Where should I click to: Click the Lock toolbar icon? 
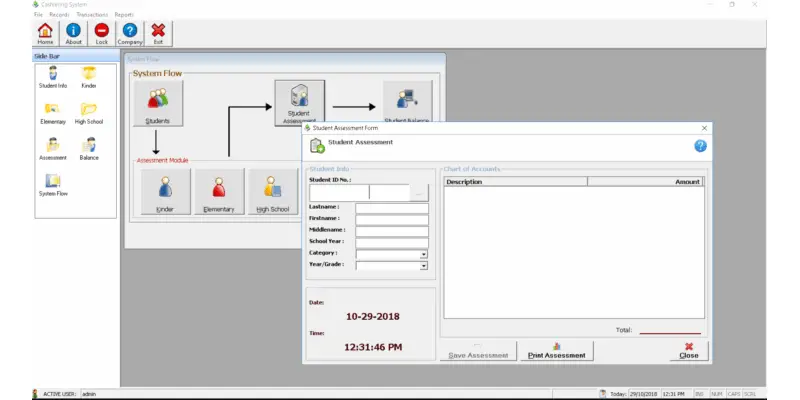tap(102, 34)
